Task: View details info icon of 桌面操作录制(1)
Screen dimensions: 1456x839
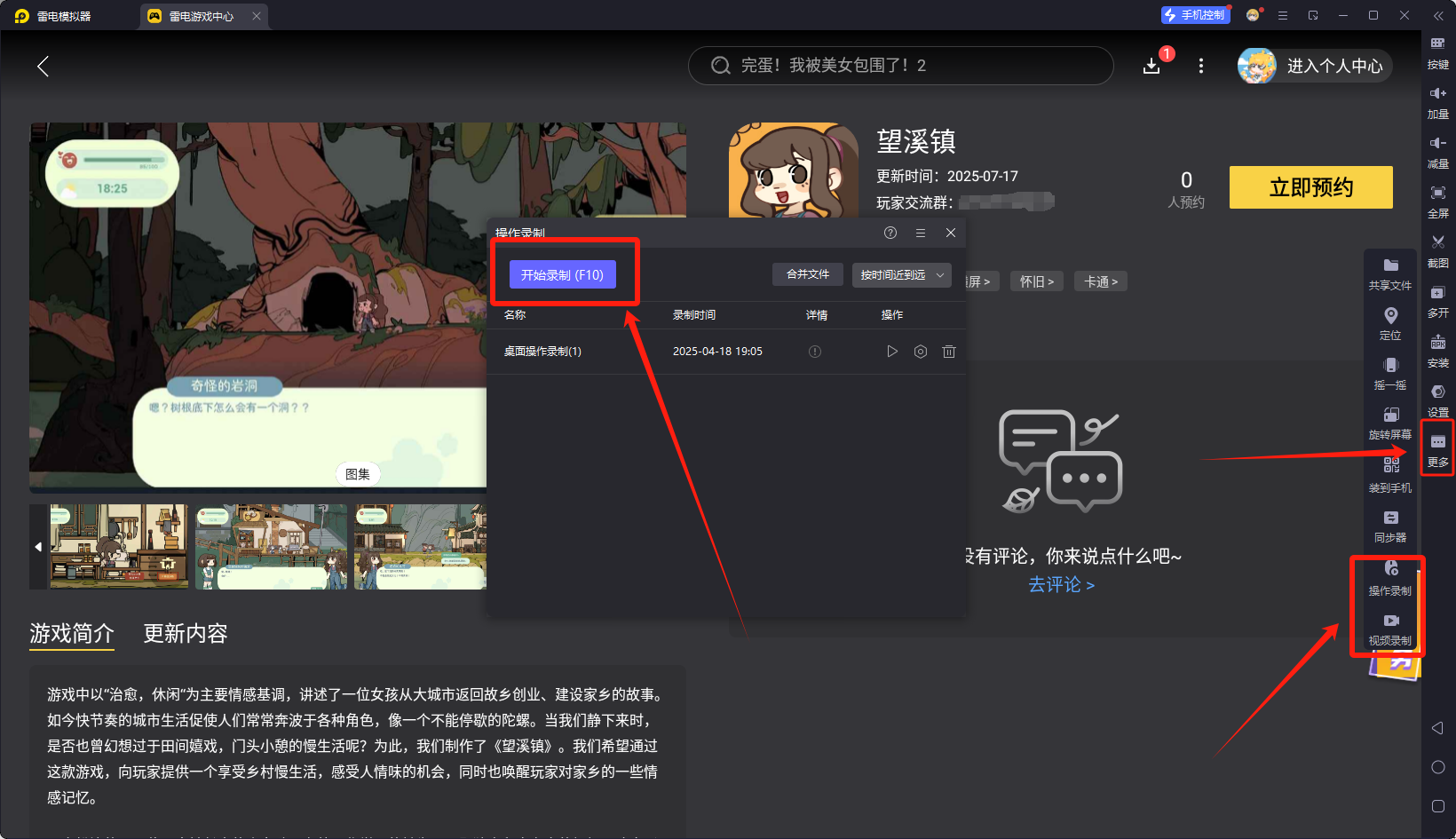Action: coord(815,352)
